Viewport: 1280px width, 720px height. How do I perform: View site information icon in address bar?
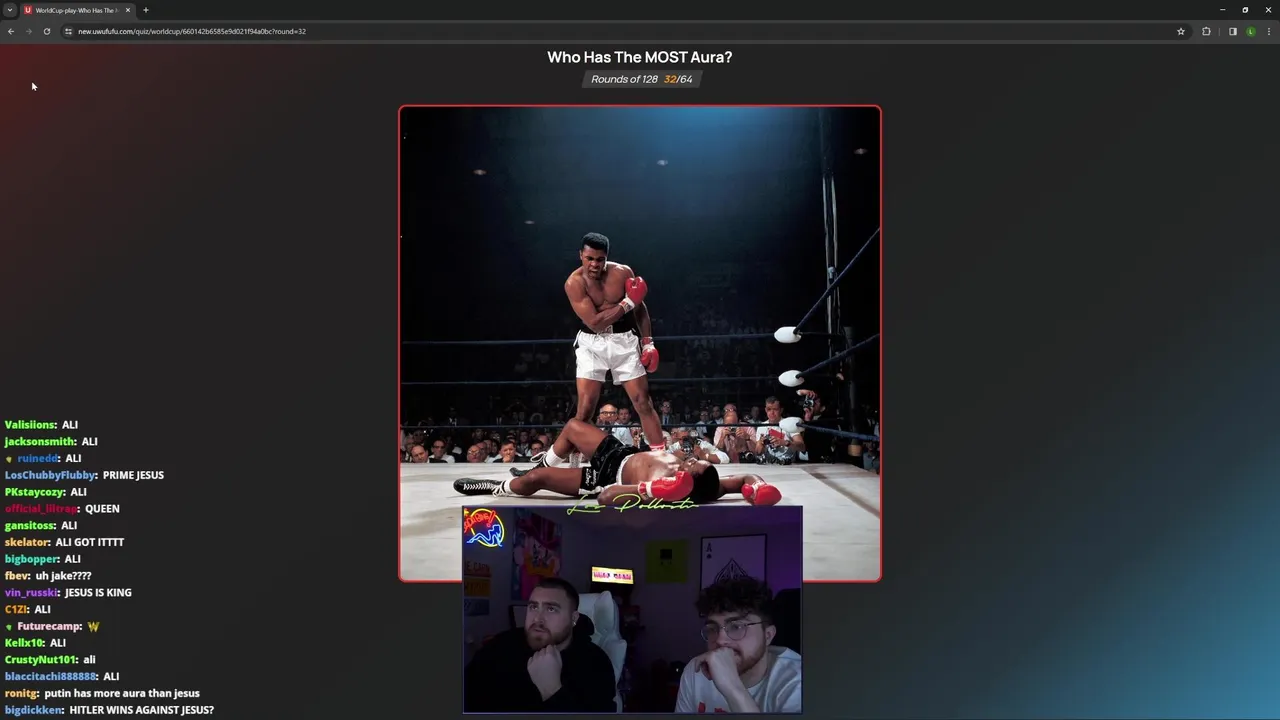click(68, 31)
